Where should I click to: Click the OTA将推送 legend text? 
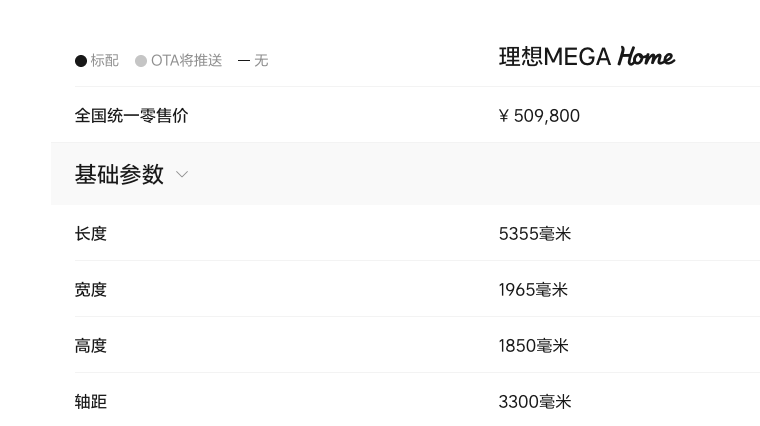coord(187,61)
